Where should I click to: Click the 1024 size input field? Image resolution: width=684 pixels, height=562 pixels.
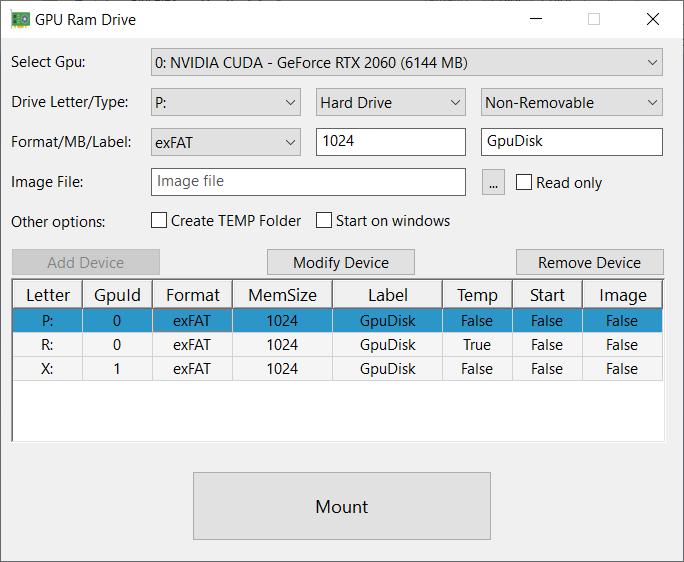(390, 142)
